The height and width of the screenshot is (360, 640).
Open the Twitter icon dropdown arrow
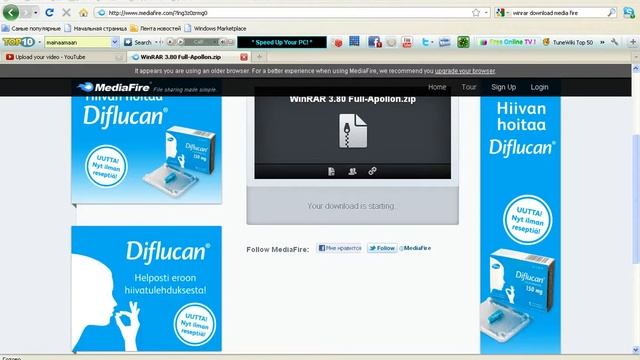(x=432, y=42)
